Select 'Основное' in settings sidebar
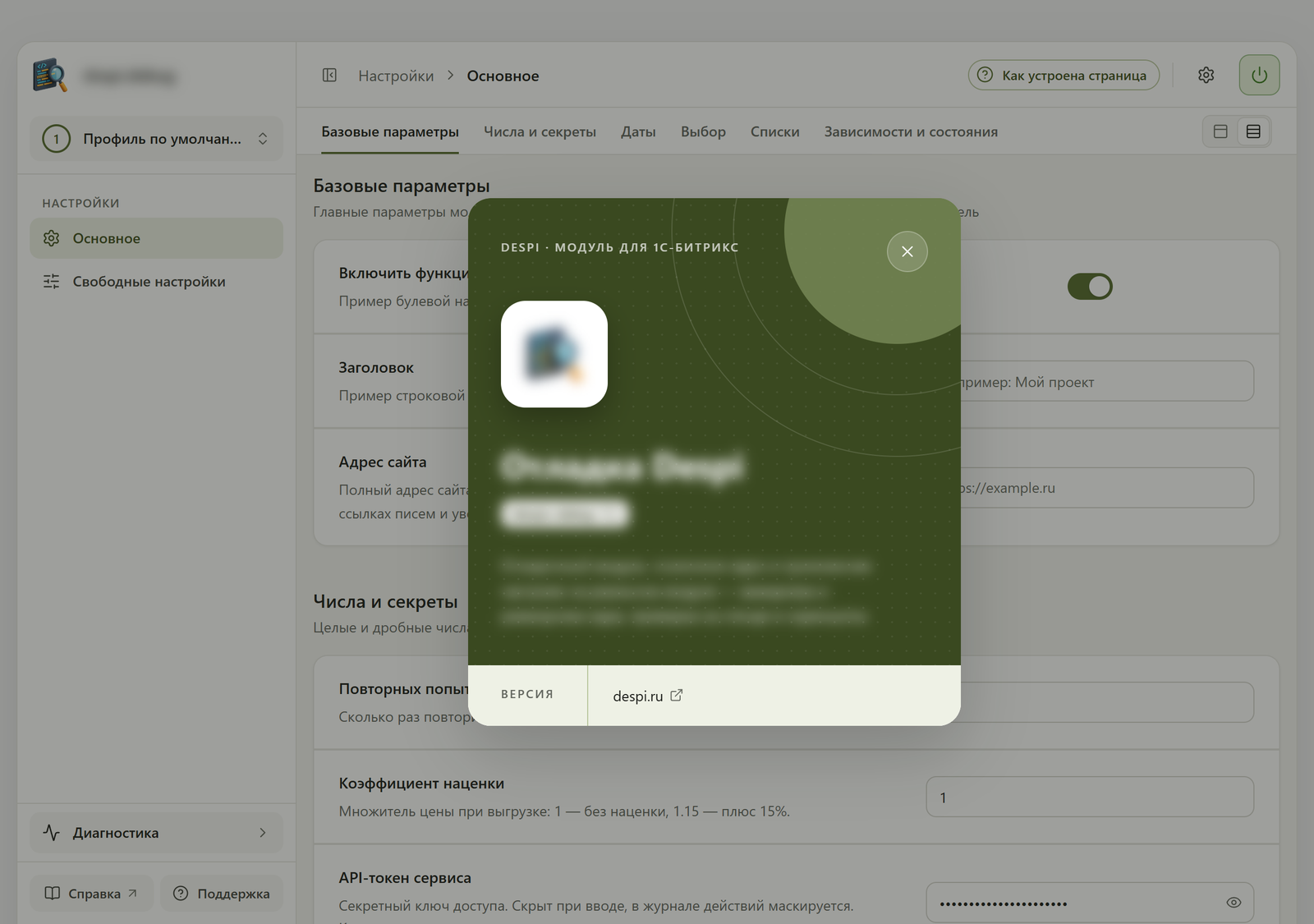This screenshot has height=924, width=1314. coord(156,238)
